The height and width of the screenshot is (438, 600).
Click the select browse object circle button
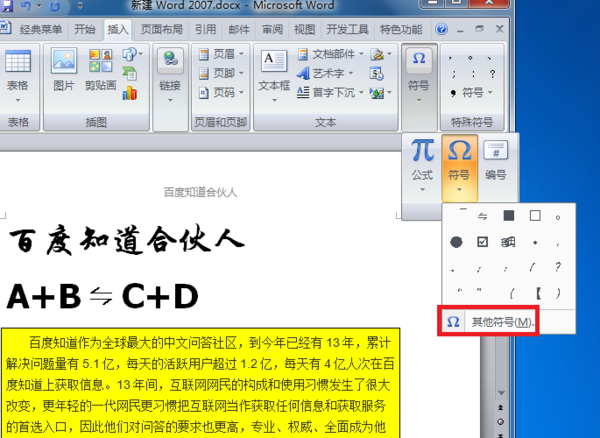(501, 422)
